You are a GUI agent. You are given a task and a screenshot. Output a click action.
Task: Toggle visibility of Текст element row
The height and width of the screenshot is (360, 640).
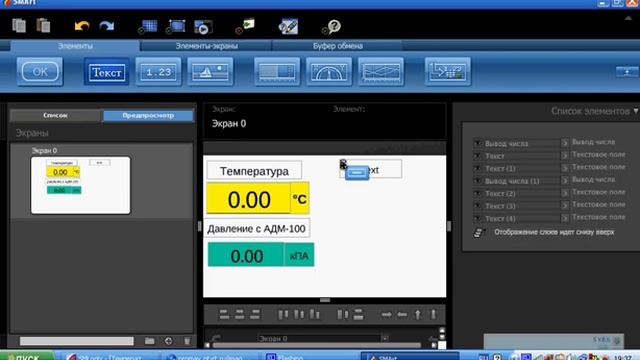[x=477, y=156]
